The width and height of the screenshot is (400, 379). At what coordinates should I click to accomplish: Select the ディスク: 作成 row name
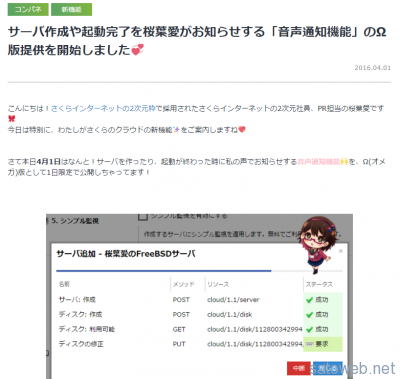(80, 314)
